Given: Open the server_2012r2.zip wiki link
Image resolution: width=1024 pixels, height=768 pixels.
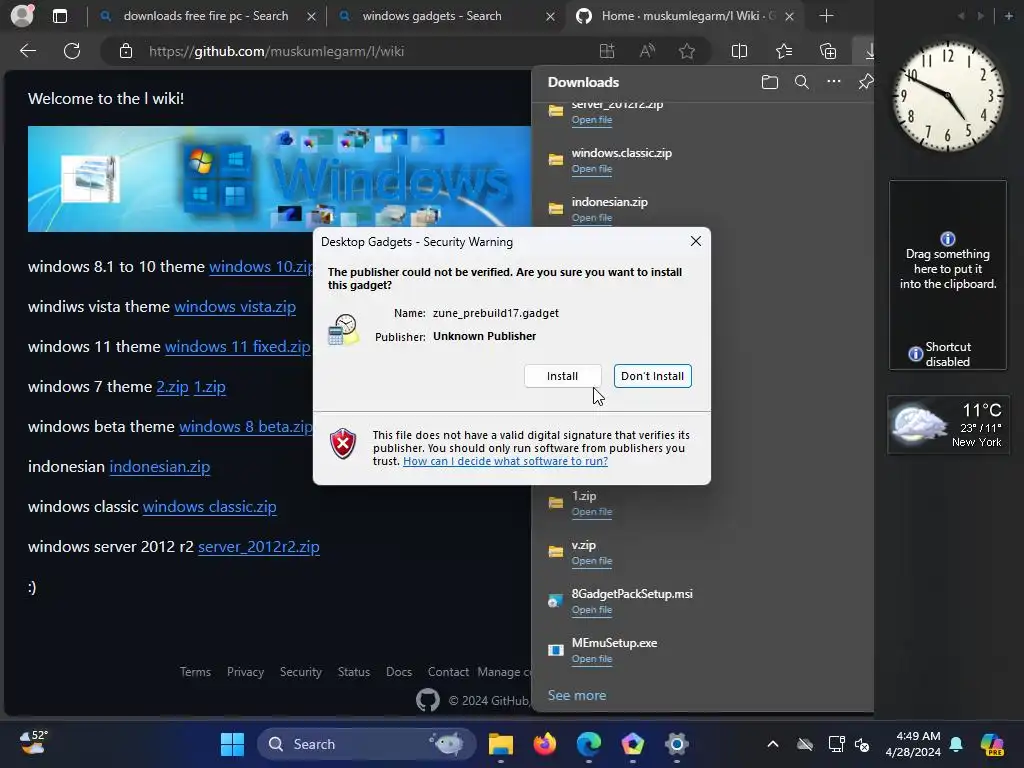Looking at the screenshot, I should click(x=259, y=547).
